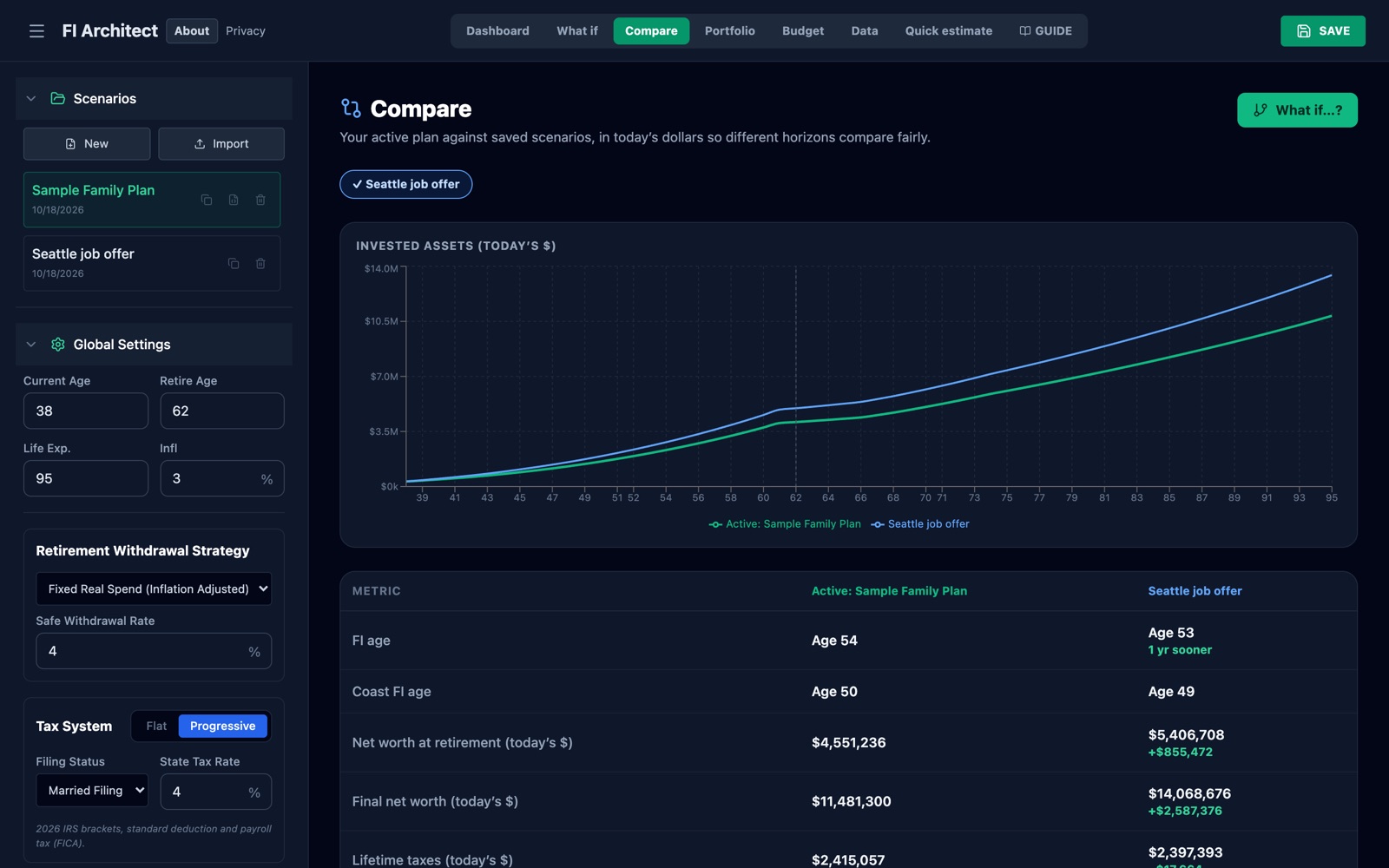Navigate to the Data tab
Screen dimensions: 1389x868
tap(865, 31)
